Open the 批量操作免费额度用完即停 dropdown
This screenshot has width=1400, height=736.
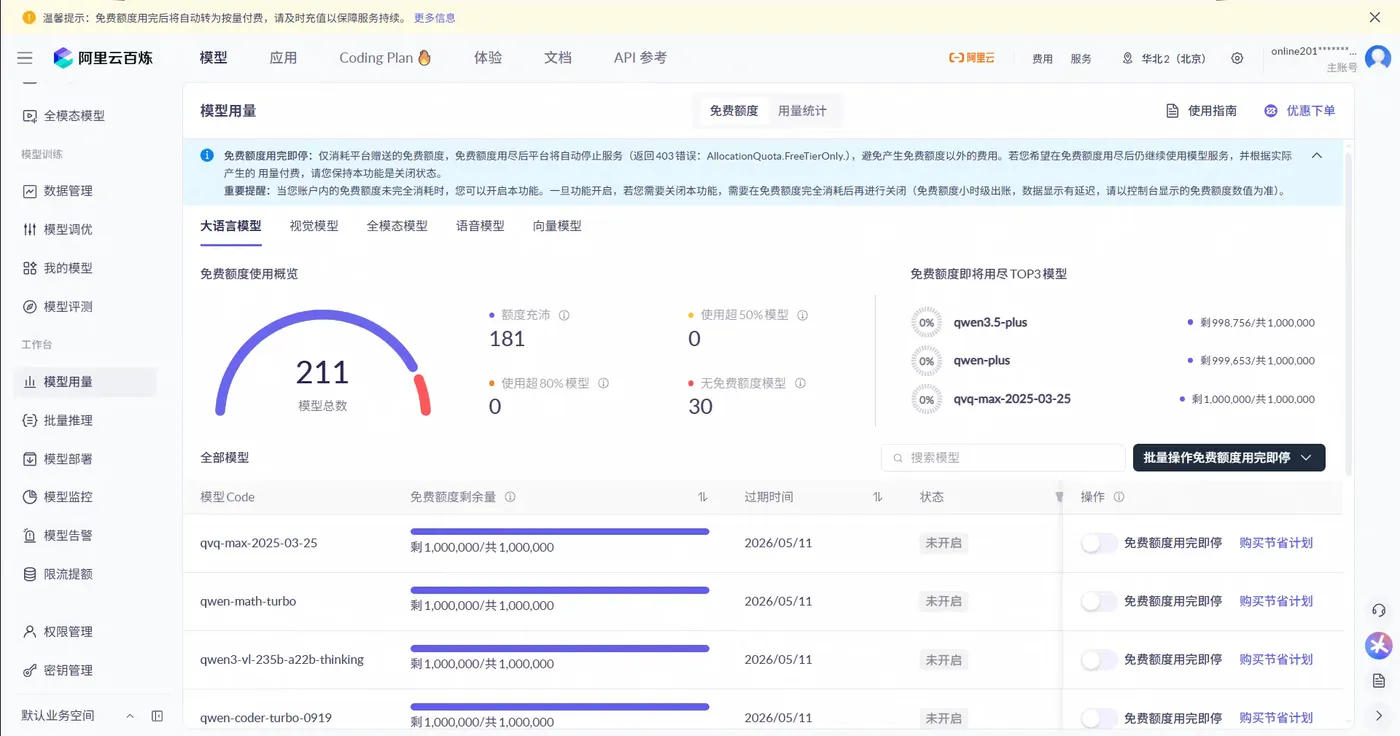(x=1229, y=457)
